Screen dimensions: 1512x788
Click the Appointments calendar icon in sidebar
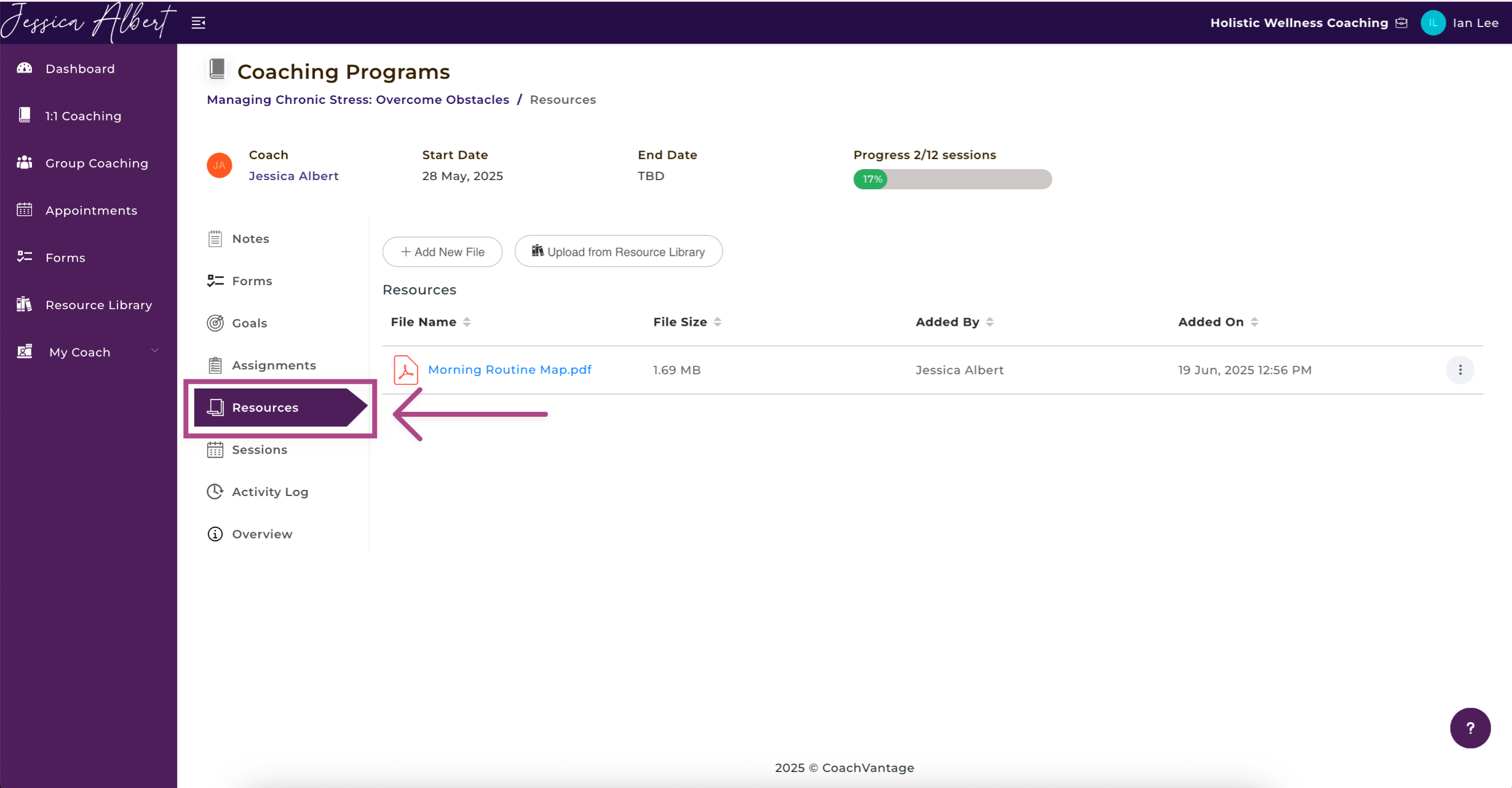click(x=25, y=210)
